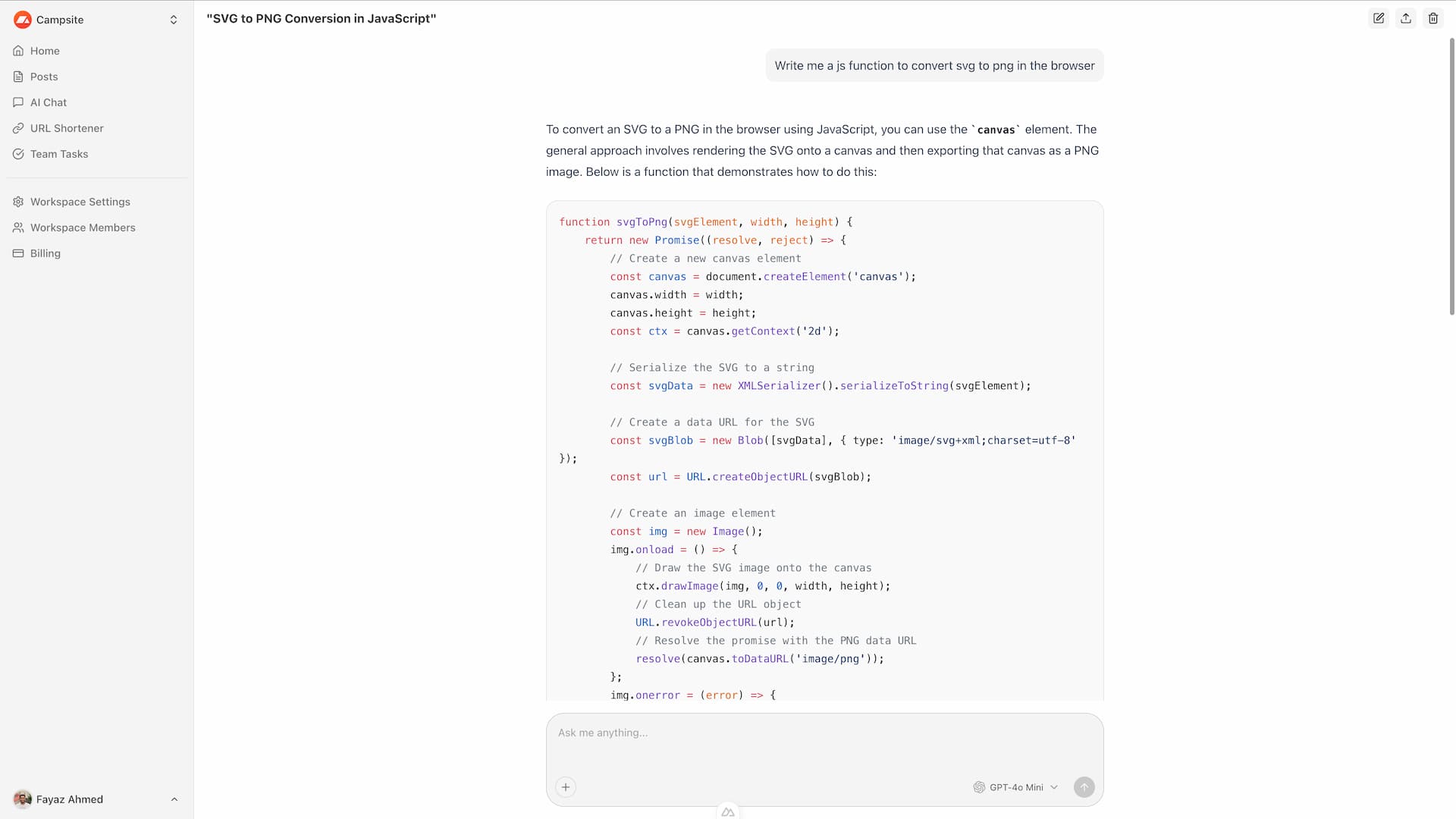This screenshot has height=819, width=1456.
Task: Delete this chat with trash icon
Action: 1433,18
